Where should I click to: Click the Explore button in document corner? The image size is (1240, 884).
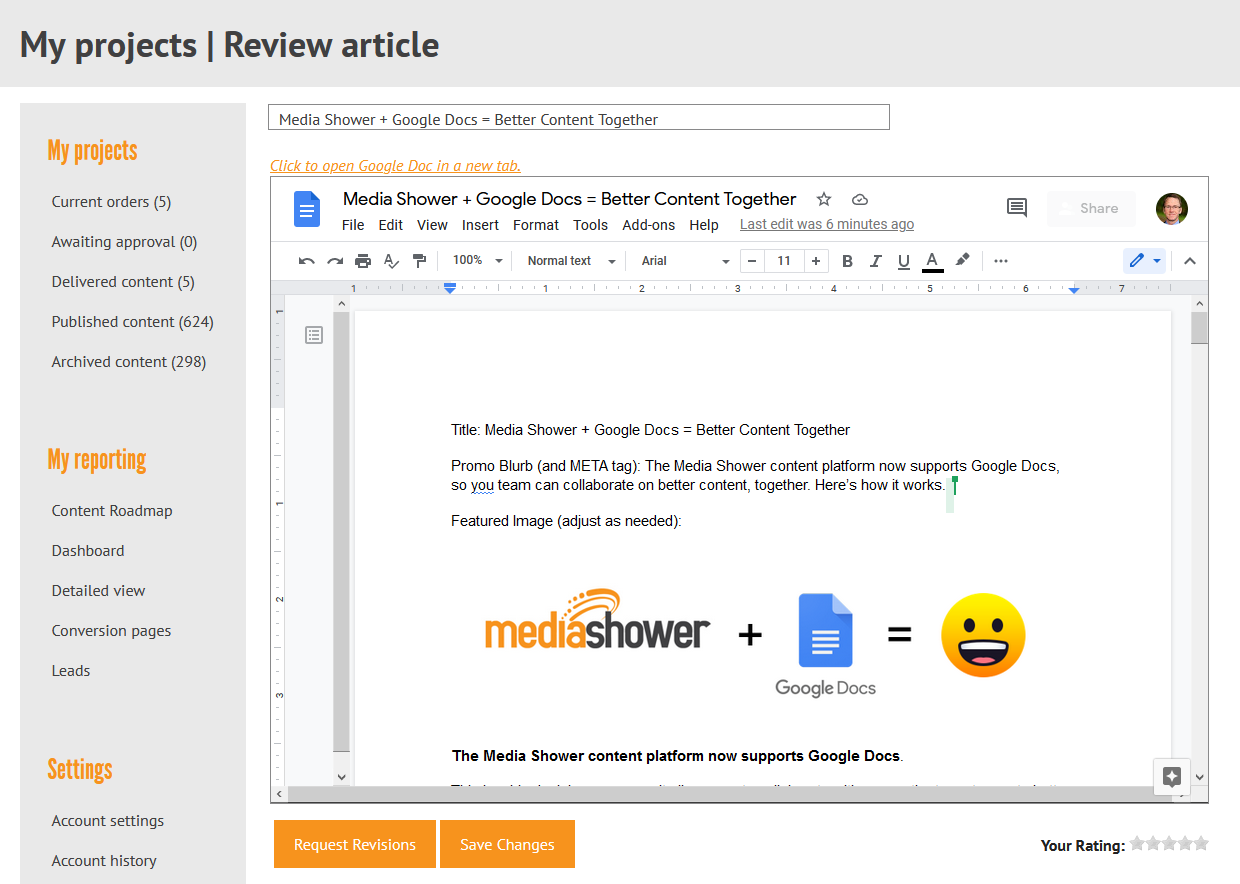coord(1172,776)
